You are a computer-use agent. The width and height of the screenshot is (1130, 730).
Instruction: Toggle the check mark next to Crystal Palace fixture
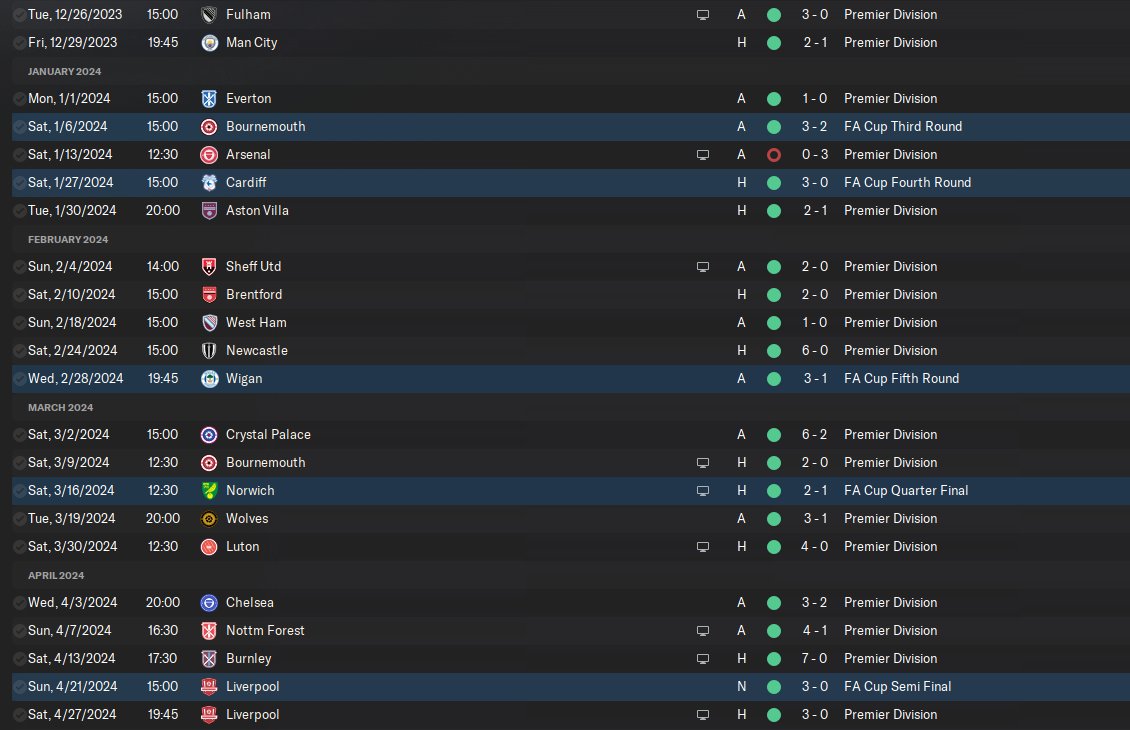coord(20,435)
